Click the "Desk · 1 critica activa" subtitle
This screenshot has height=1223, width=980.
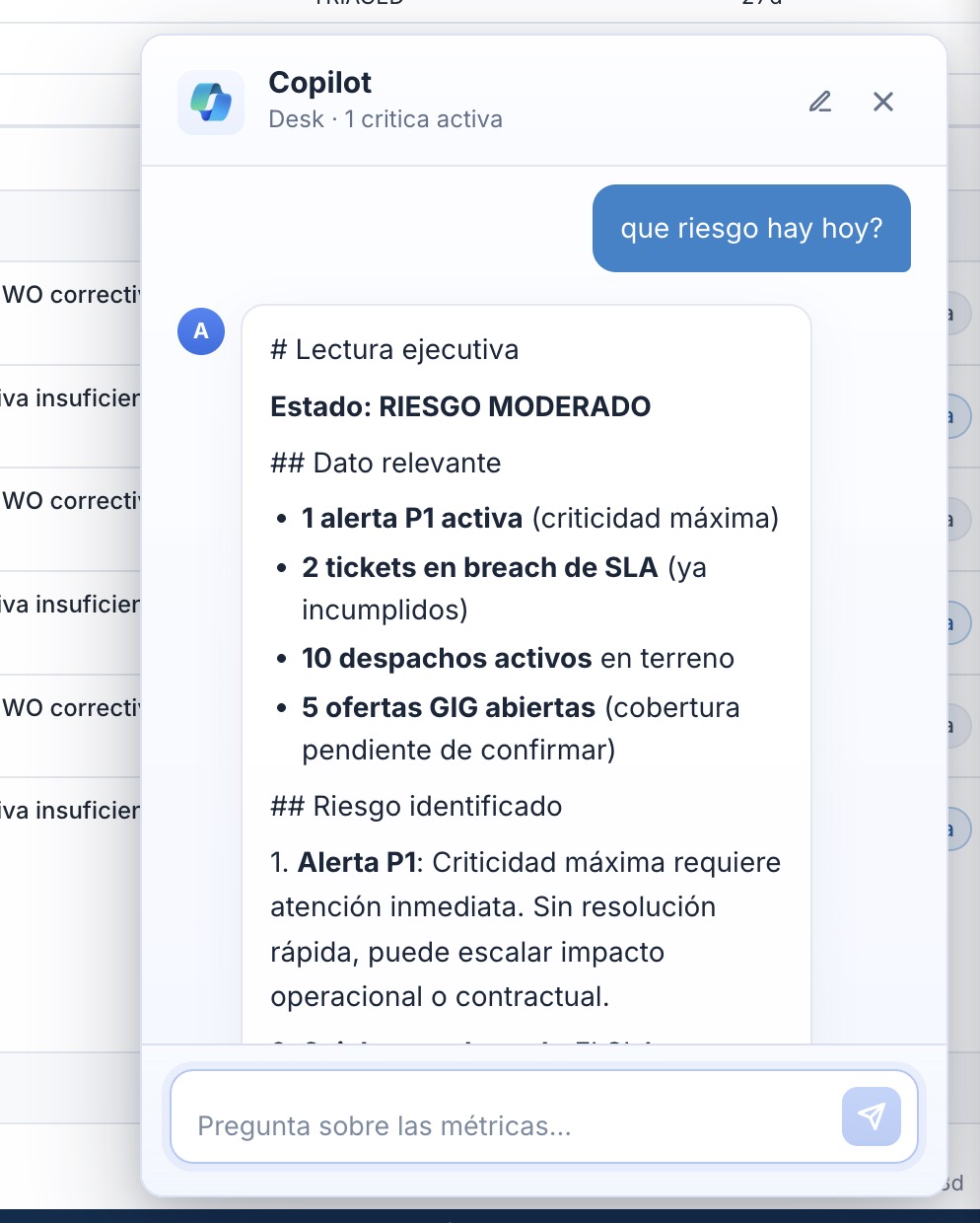tap(385, 119)
